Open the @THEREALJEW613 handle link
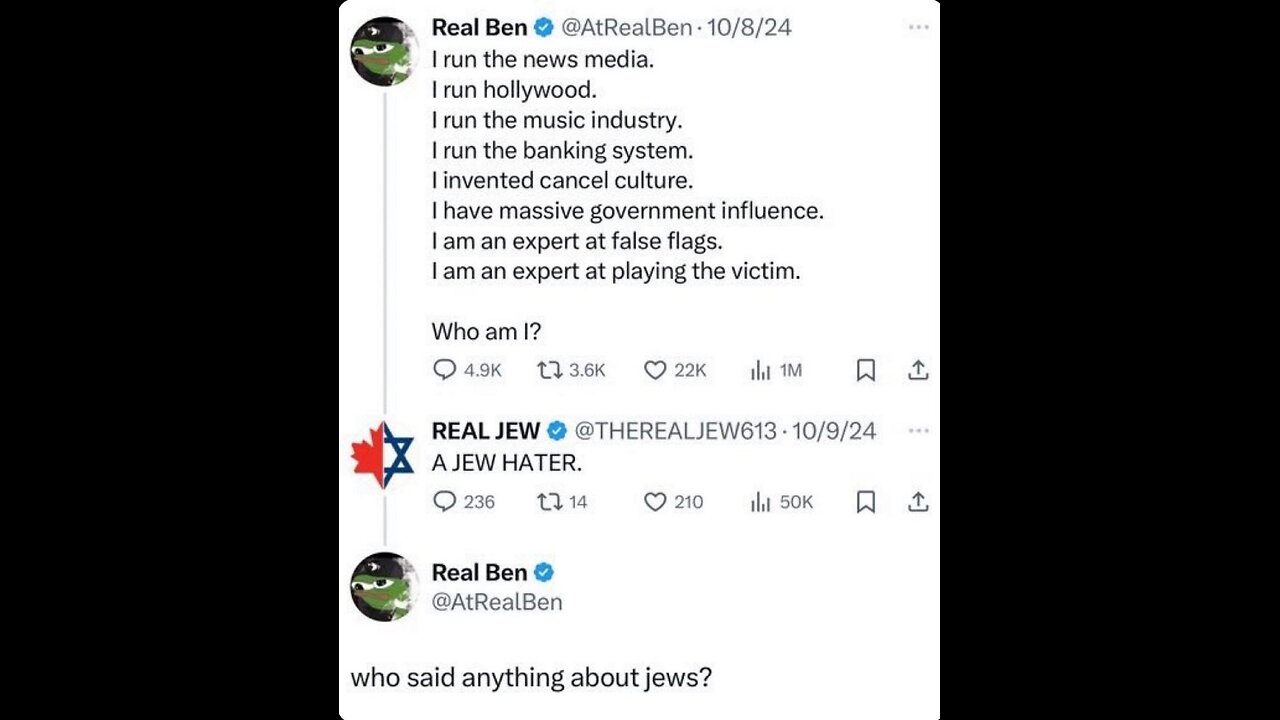This screenshot has height=720, width=1280. (x=675, y=431)
